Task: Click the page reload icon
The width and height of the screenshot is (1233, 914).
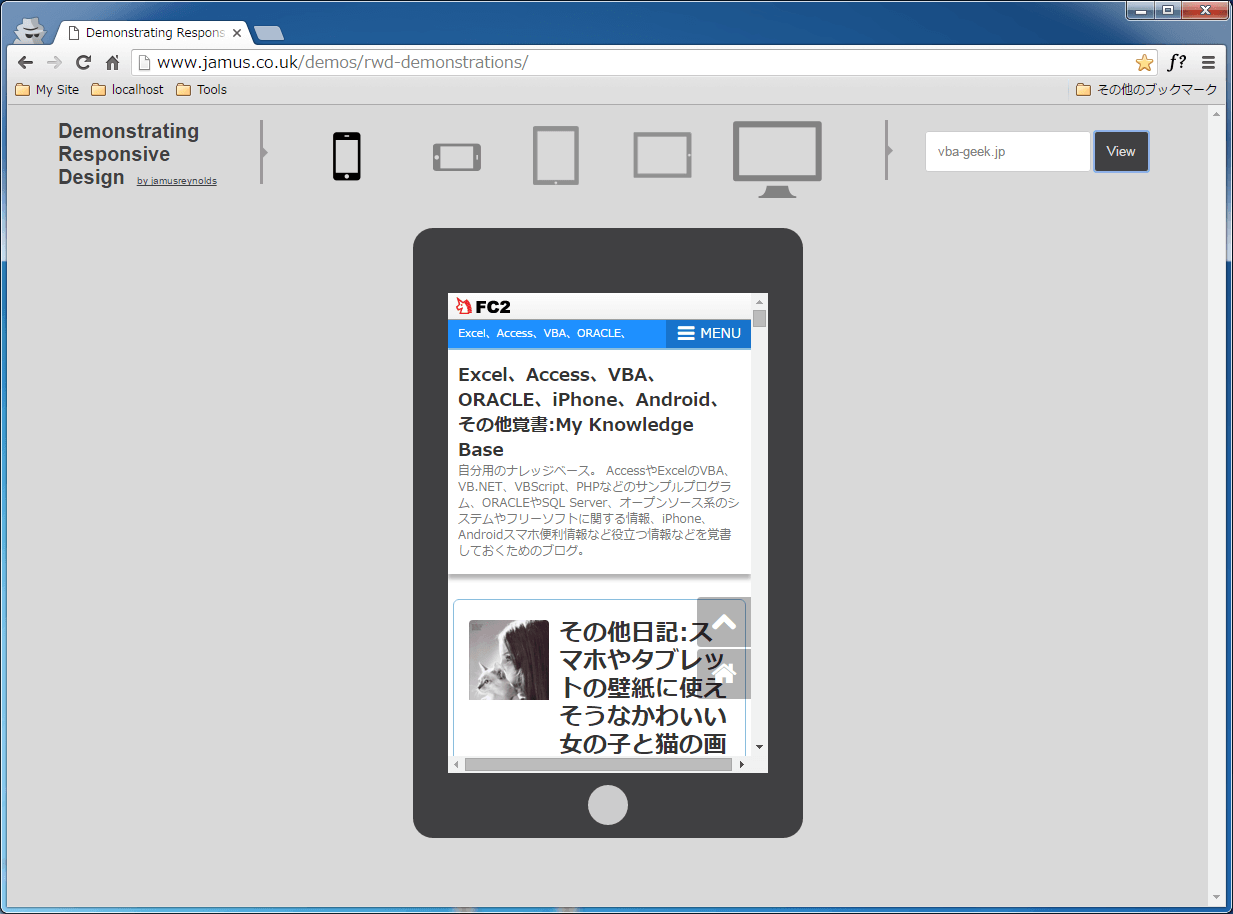Action: pos(83,61)
